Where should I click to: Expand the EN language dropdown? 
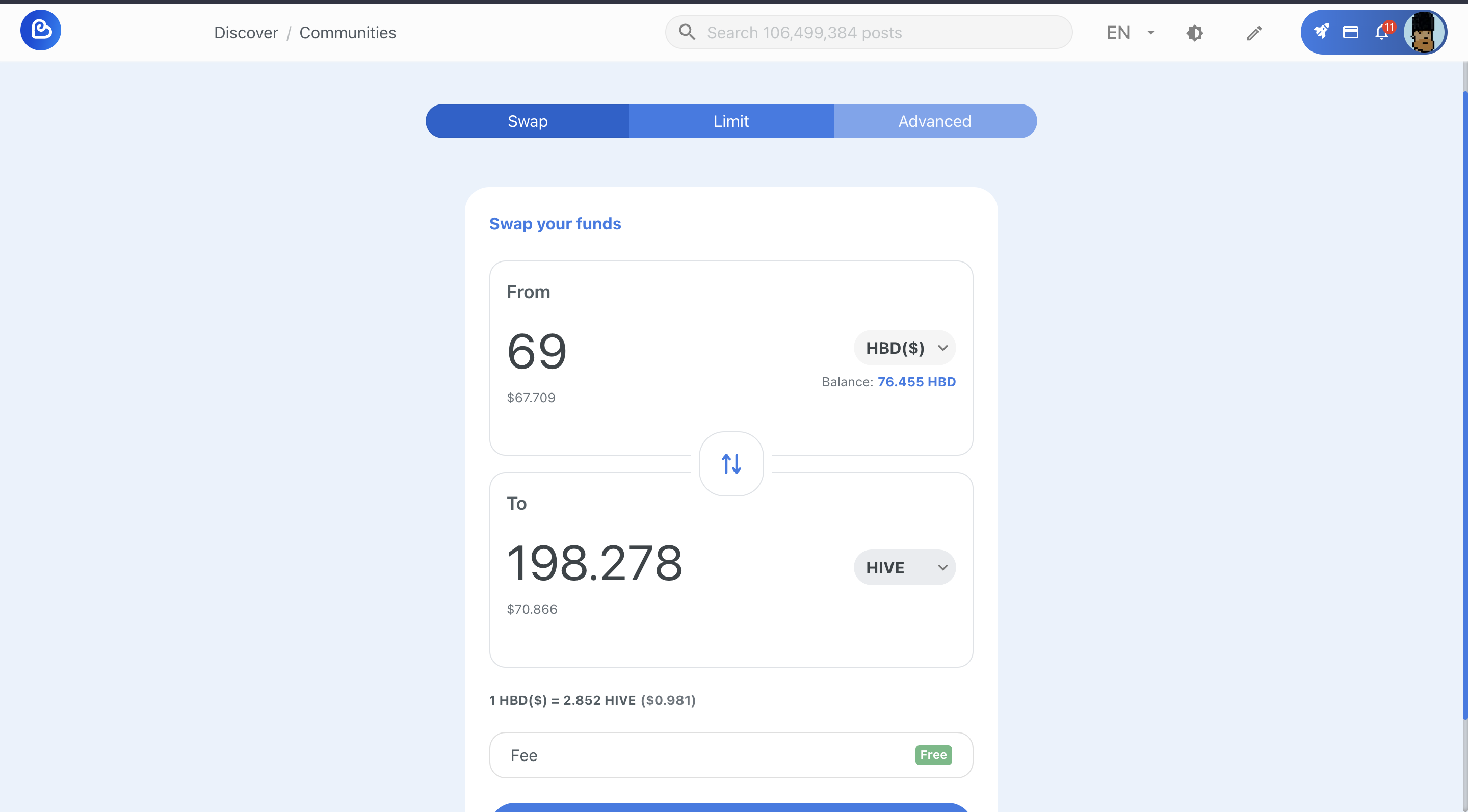coord(1130,33)
